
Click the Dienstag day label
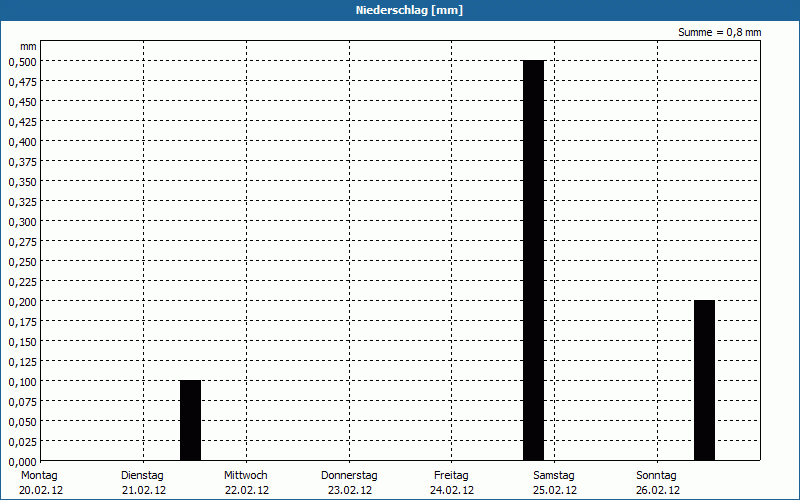[142, 475]
